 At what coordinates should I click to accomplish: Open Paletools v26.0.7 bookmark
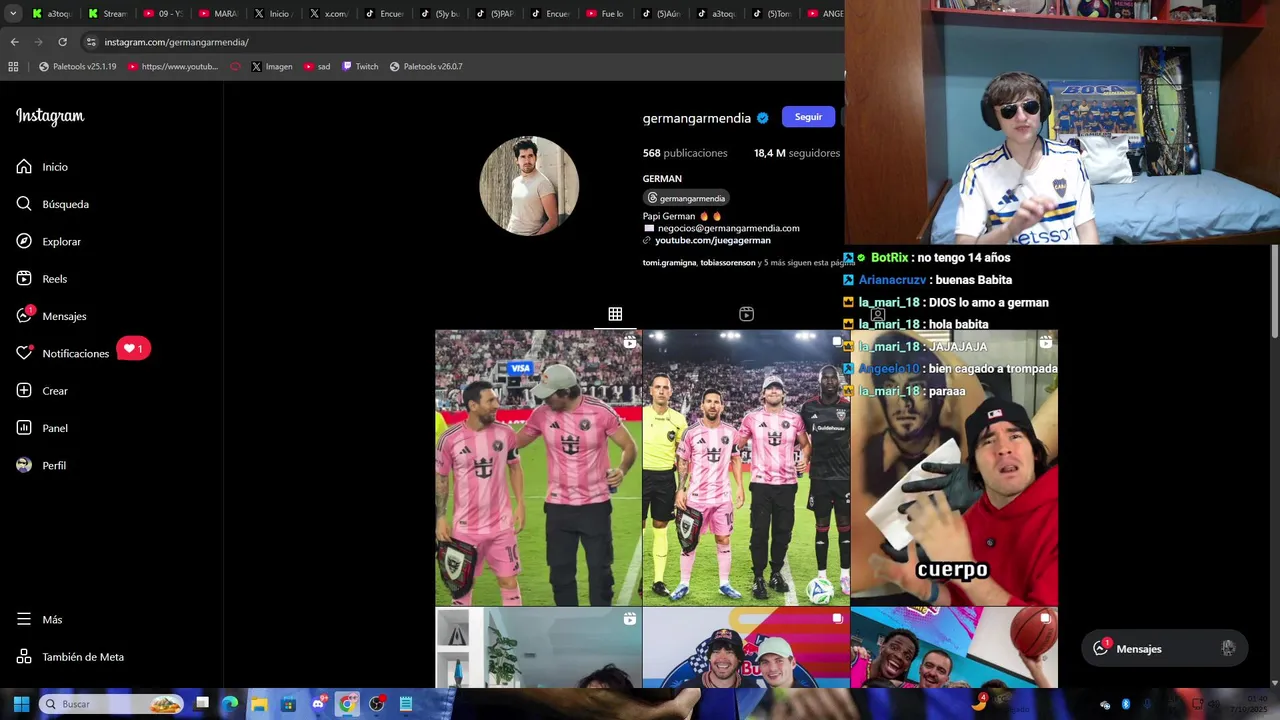point(426,67)
